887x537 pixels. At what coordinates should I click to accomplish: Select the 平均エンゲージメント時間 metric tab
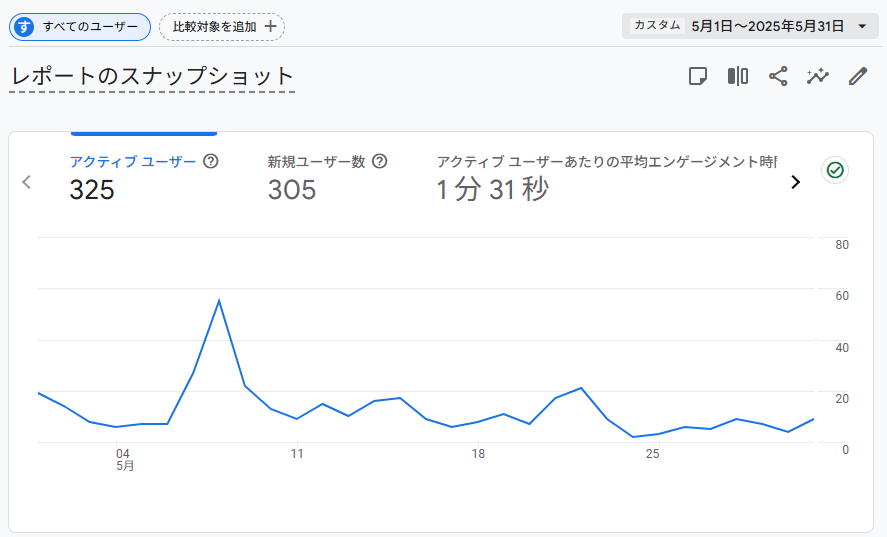[x=606, y=178]
